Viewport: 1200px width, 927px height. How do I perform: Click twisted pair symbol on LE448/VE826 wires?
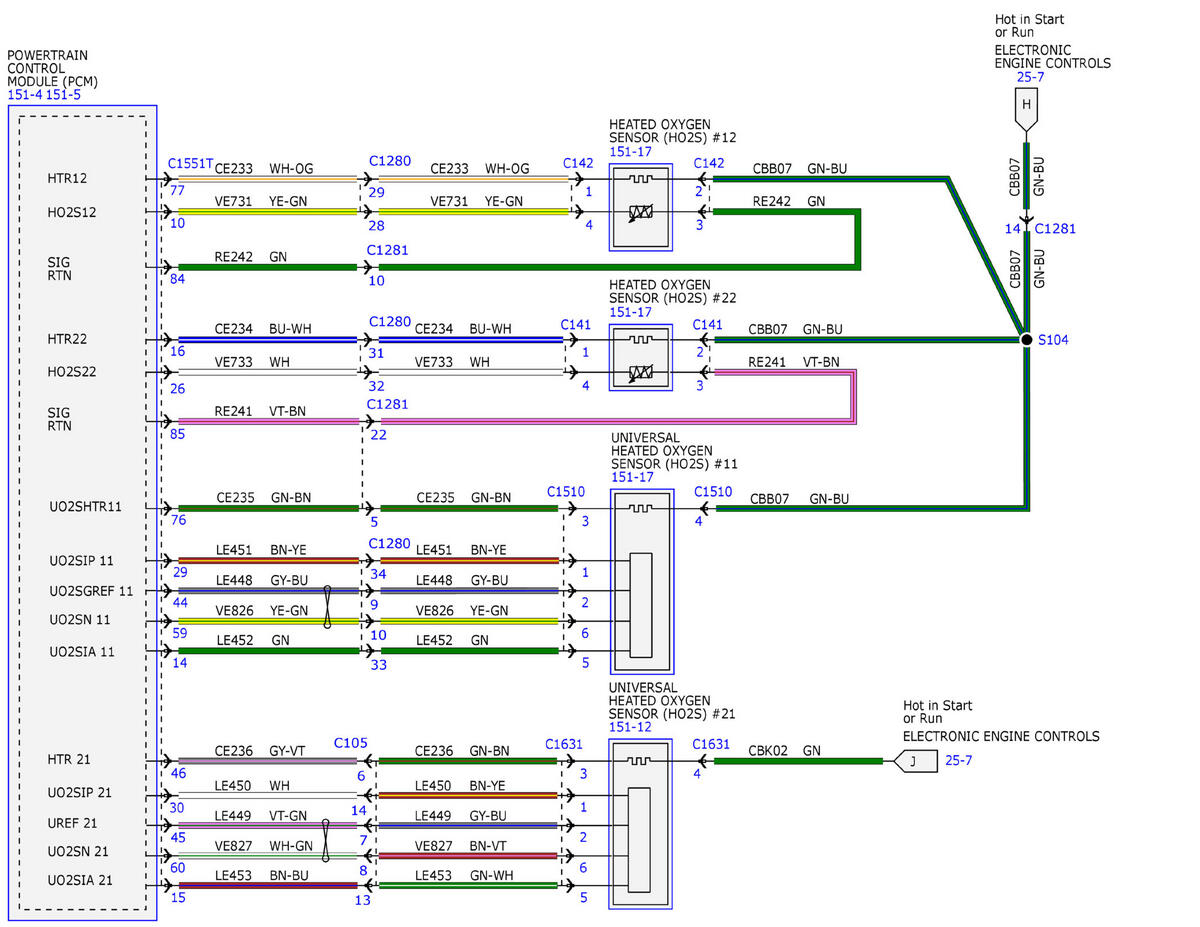point(328,606)
